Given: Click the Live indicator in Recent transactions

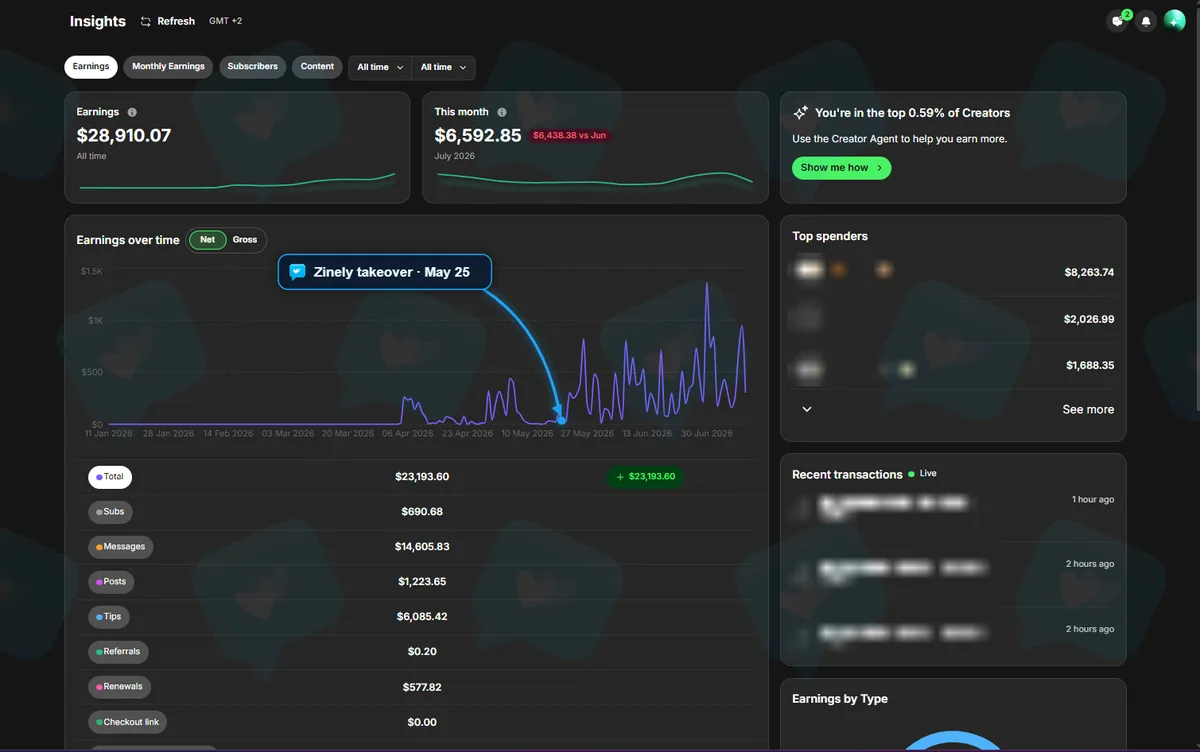Looking at the screenshot, I should [922, 474].
